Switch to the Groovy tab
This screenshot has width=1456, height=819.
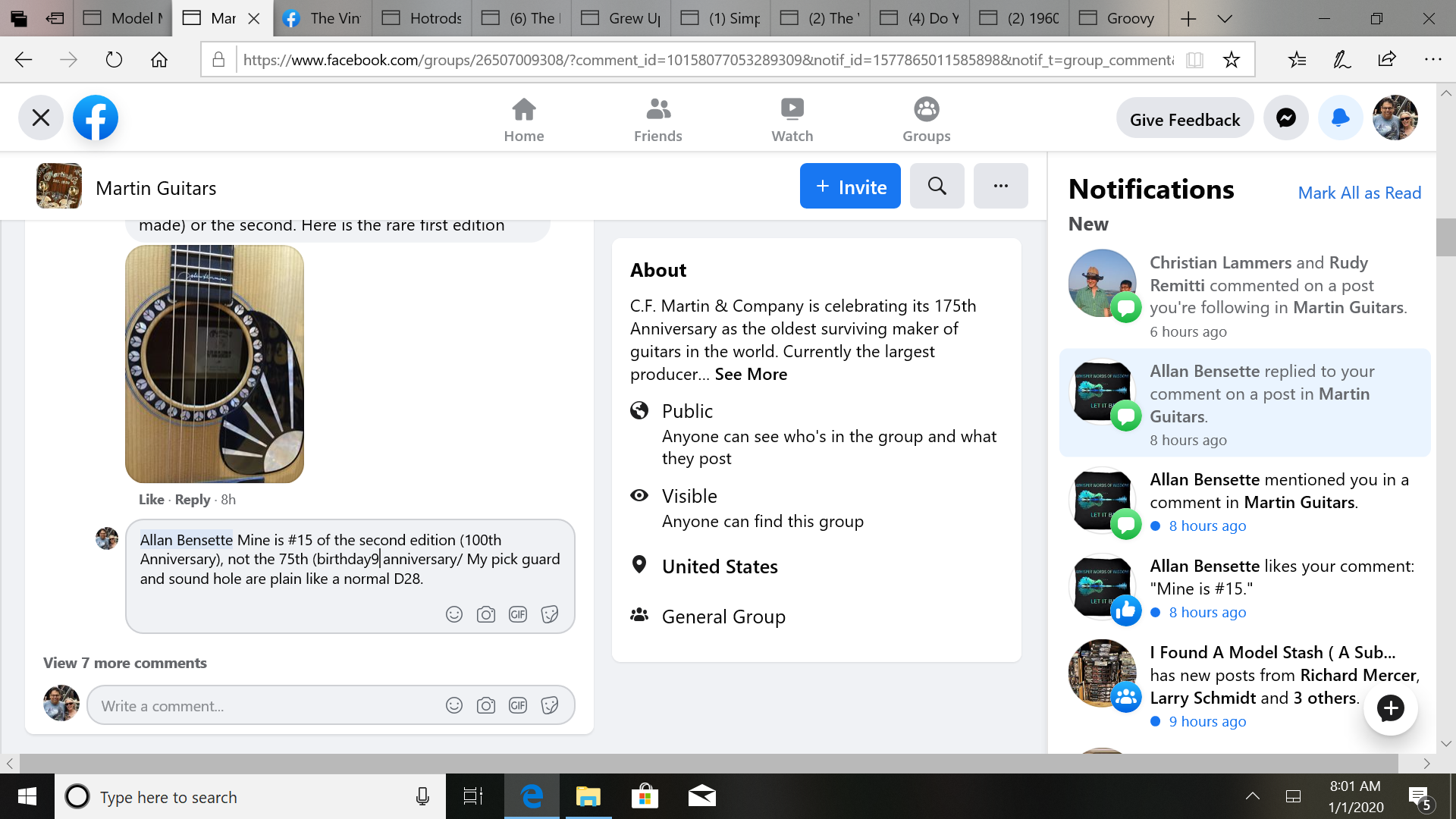1119,18
